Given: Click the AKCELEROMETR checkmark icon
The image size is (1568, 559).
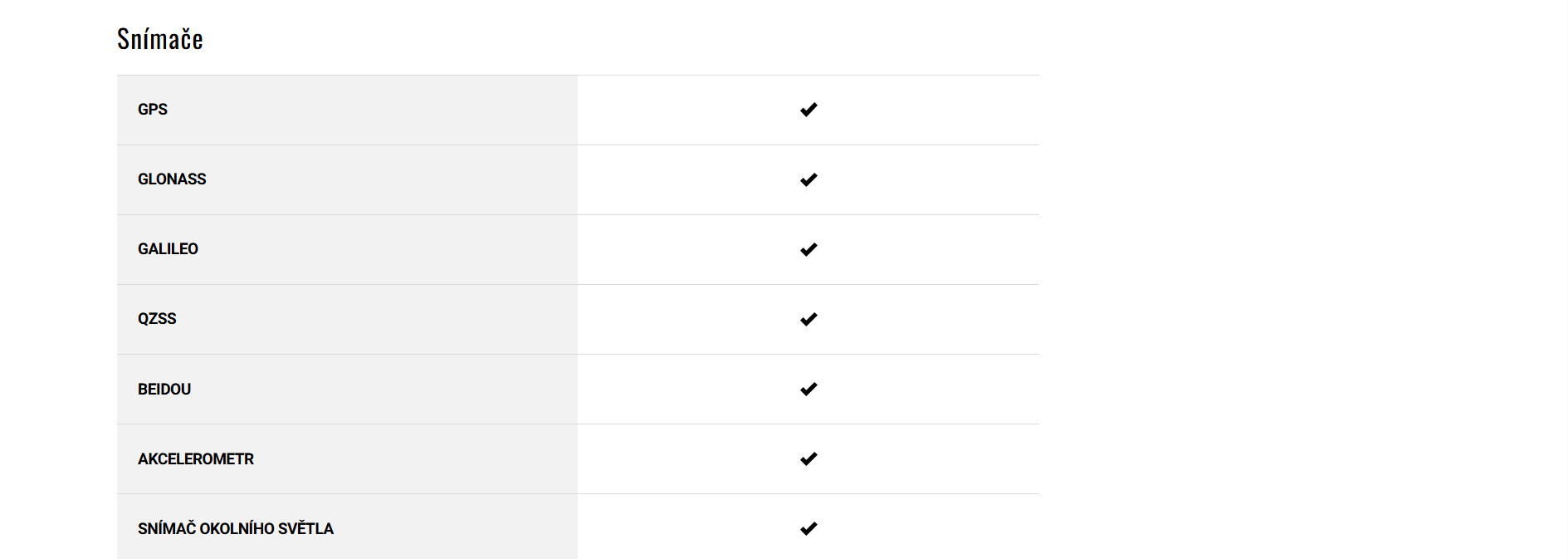Looking at the screenshot, I should coord(808,458).
